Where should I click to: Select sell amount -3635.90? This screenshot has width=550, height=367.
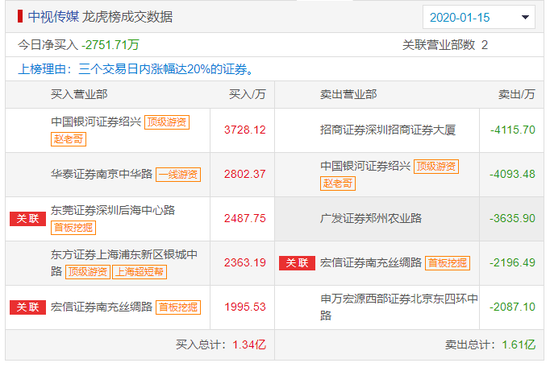click(512, 218)
